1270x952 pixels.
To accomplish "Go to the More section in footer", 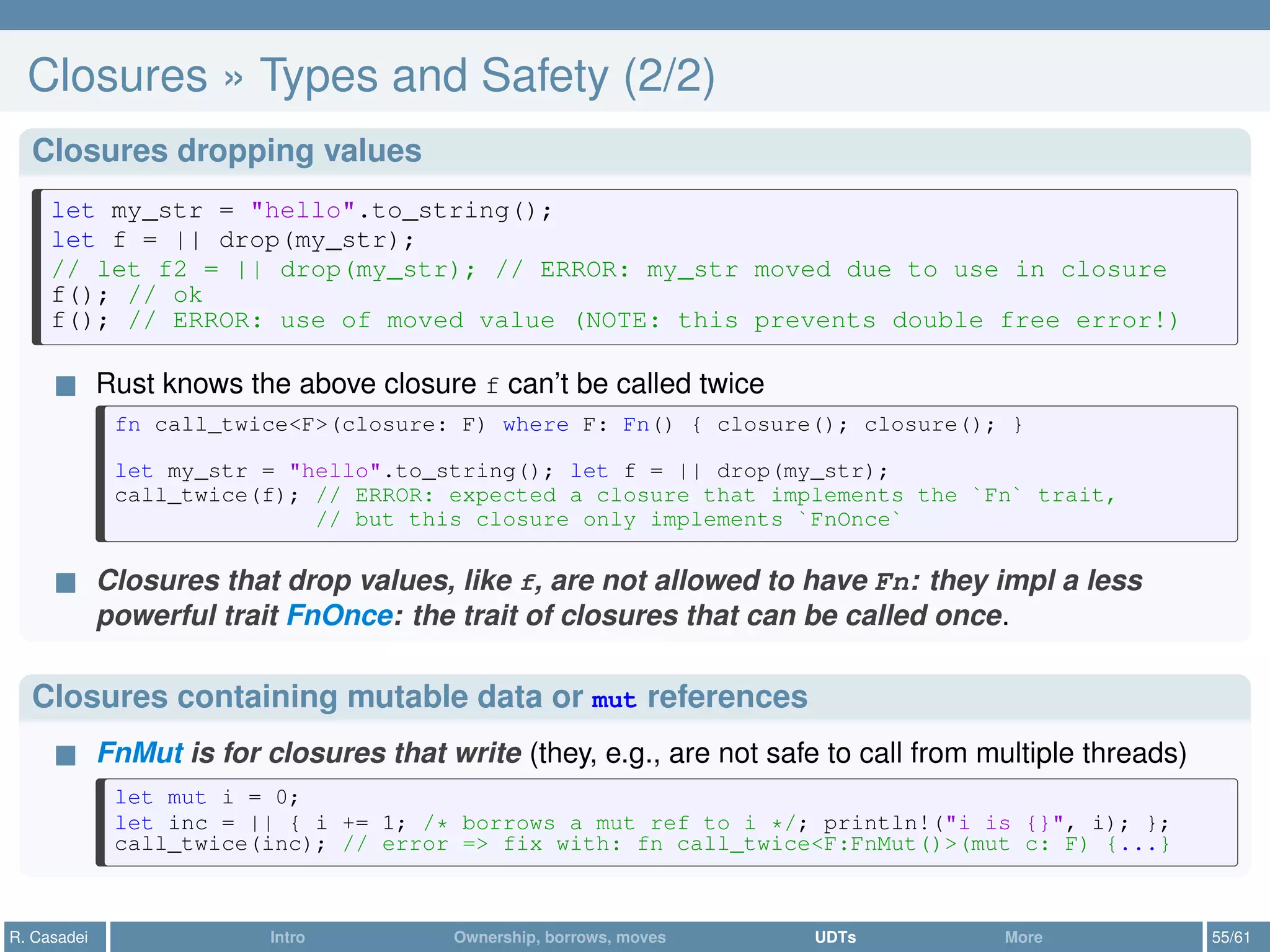I will (1023, 937).
